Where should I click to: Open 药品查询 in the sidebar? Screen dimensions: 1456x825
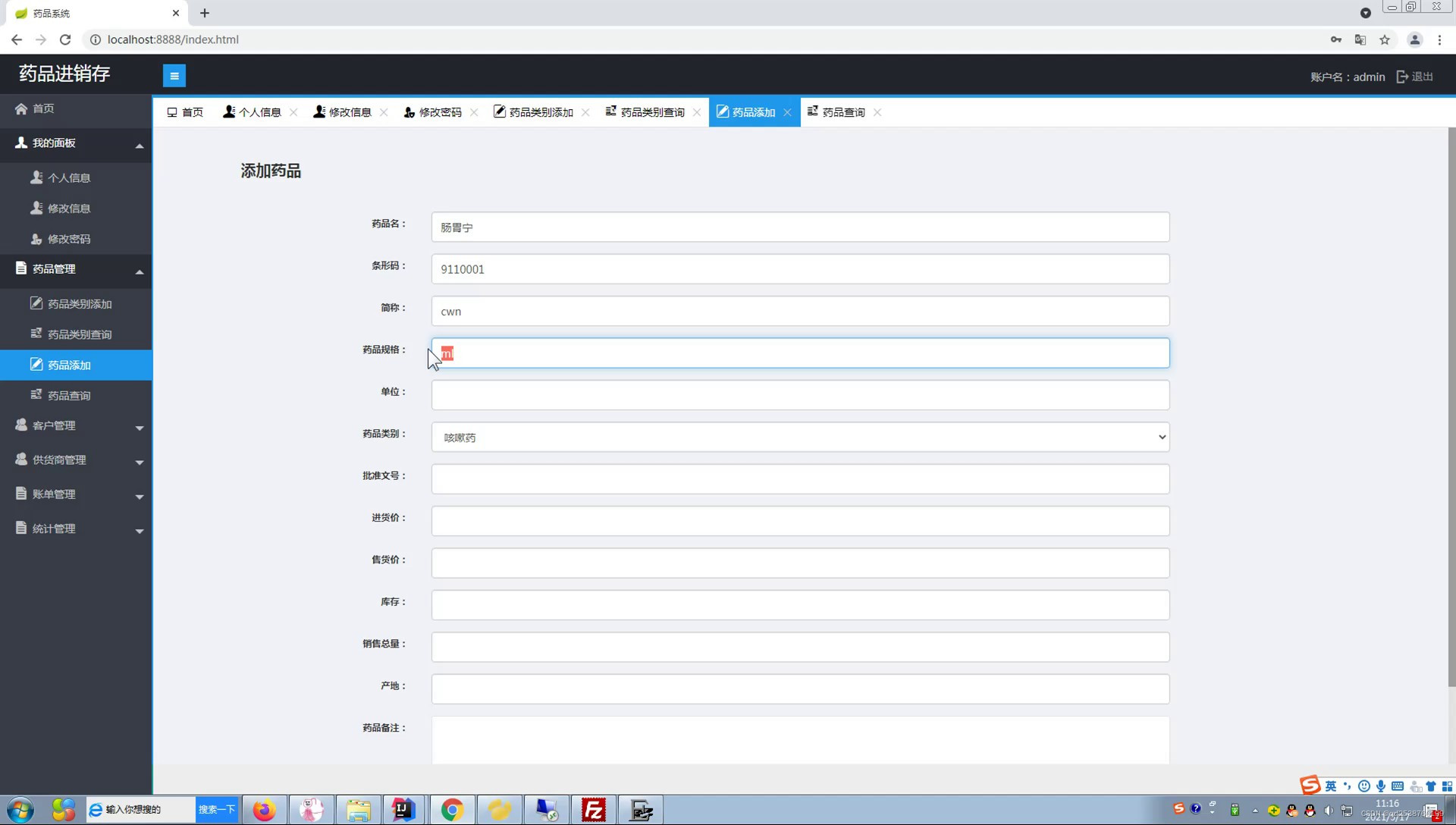tap(76, 395)
